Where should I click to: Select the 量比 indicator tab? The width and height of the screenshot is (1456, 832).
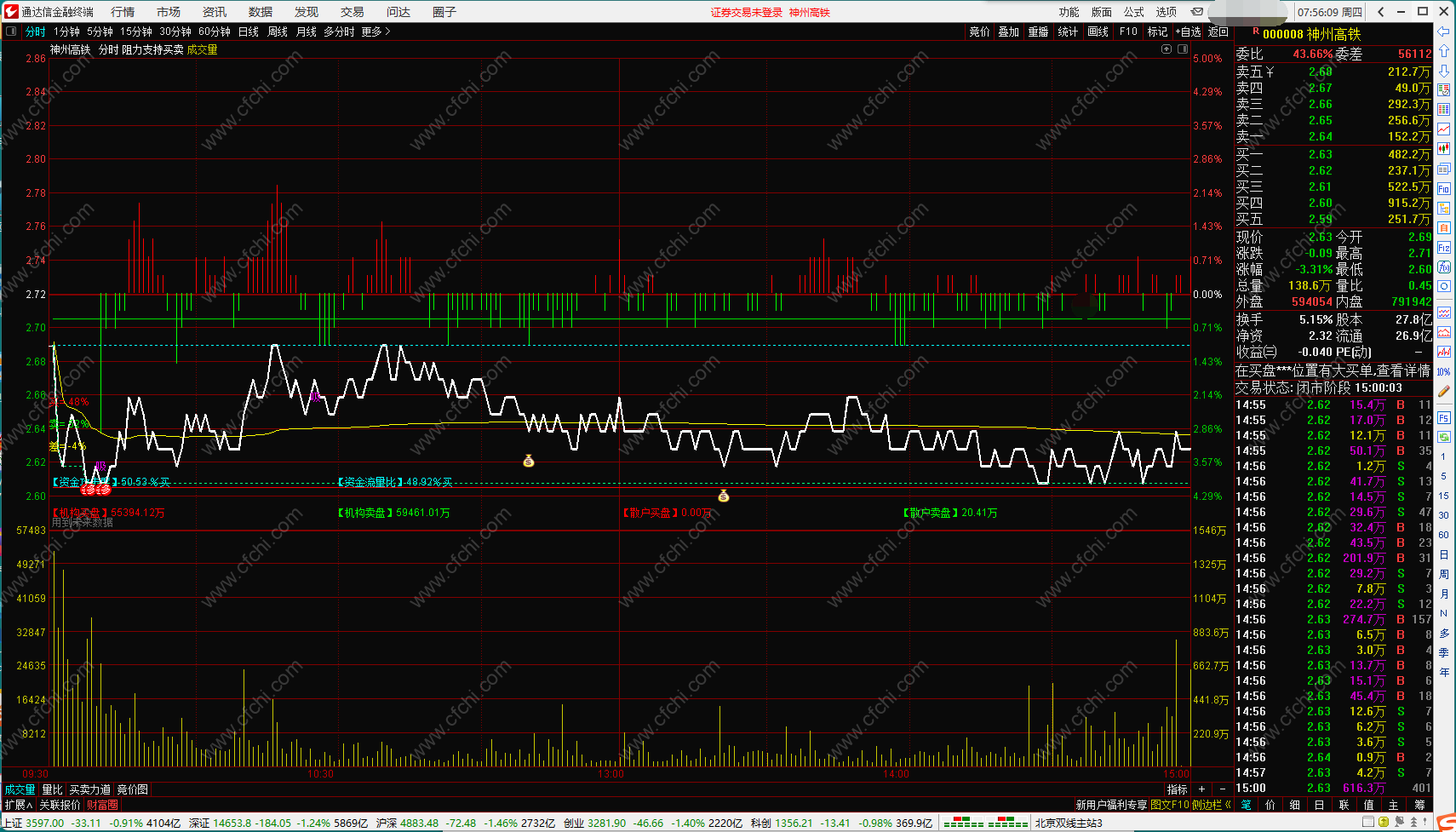pyautogui.click(x=53, y=789)
